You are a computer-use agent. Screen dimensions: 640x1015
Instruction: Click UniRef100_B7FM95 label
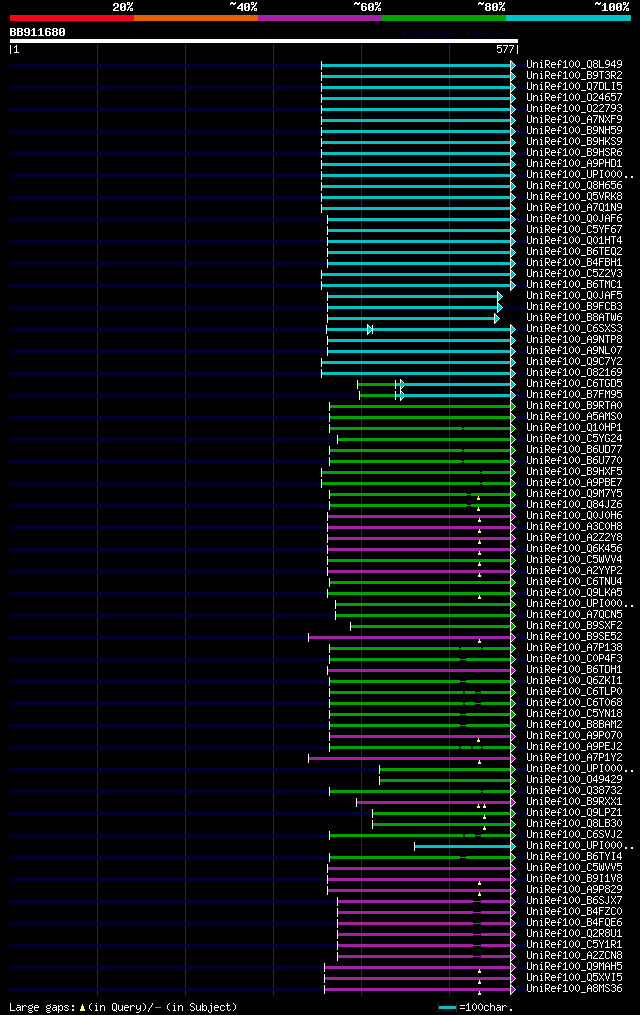[574, 395]
